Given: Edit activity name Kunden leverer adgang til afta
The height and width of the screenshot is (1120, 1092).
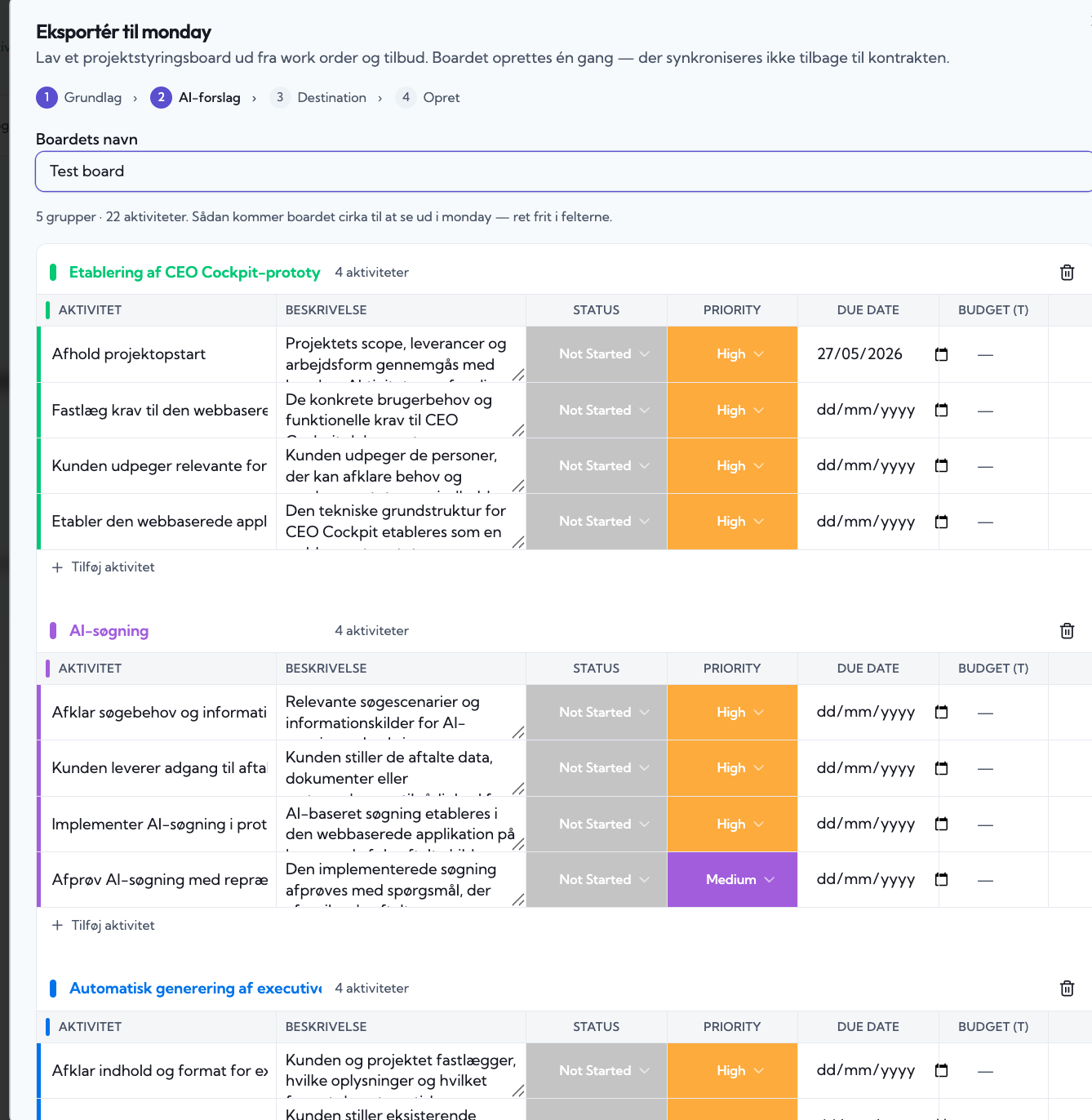Looking at the screenshot, I should (159, 768).
